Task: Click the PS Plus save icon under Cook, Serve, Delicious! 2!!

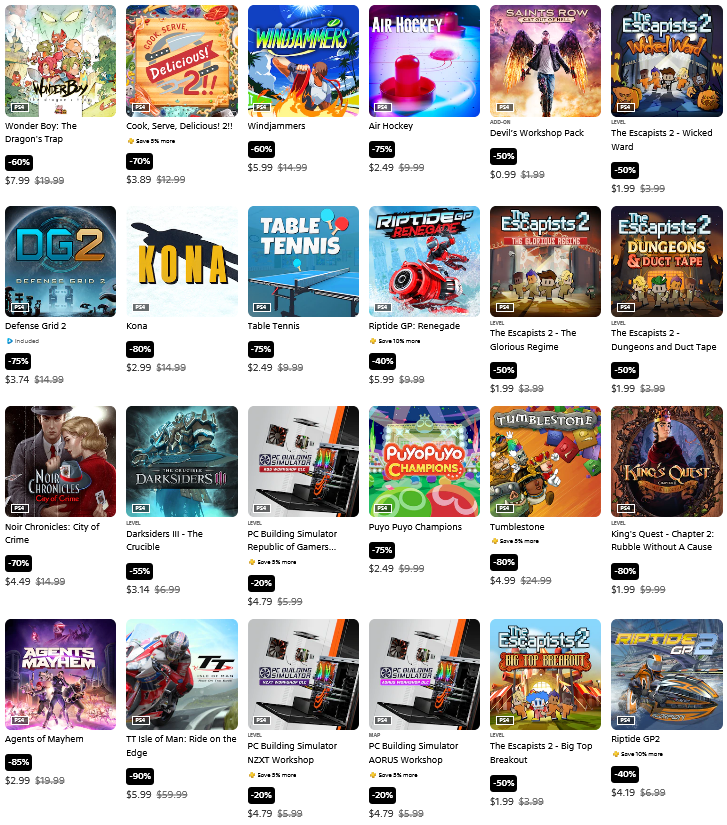Action: click(x=130, y=141)
